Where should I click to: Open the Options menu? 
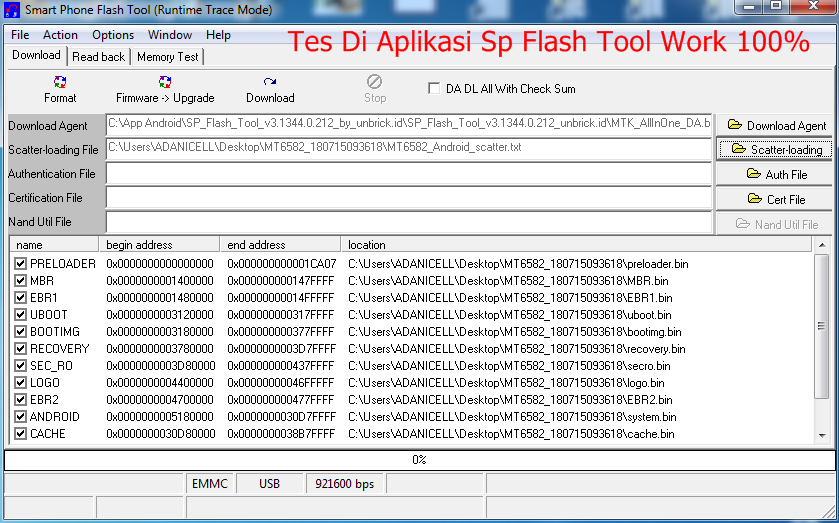click(113, 35)
